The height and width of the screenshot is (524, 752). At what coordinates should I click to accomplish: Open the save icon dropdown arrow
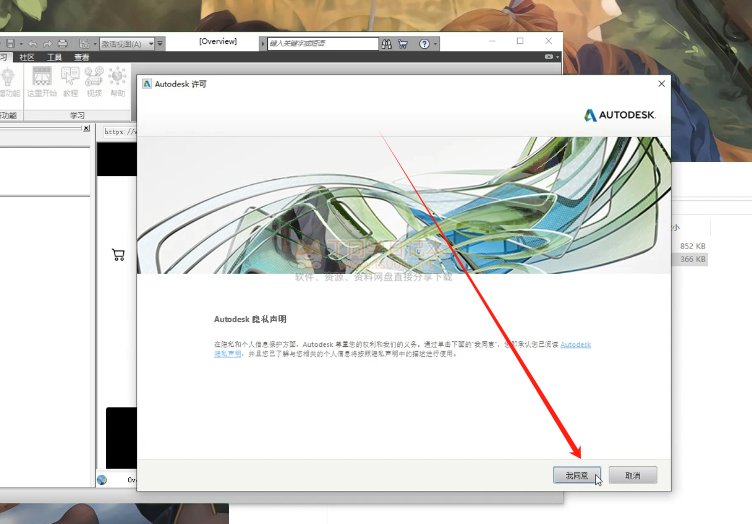[x=21, y=44]
